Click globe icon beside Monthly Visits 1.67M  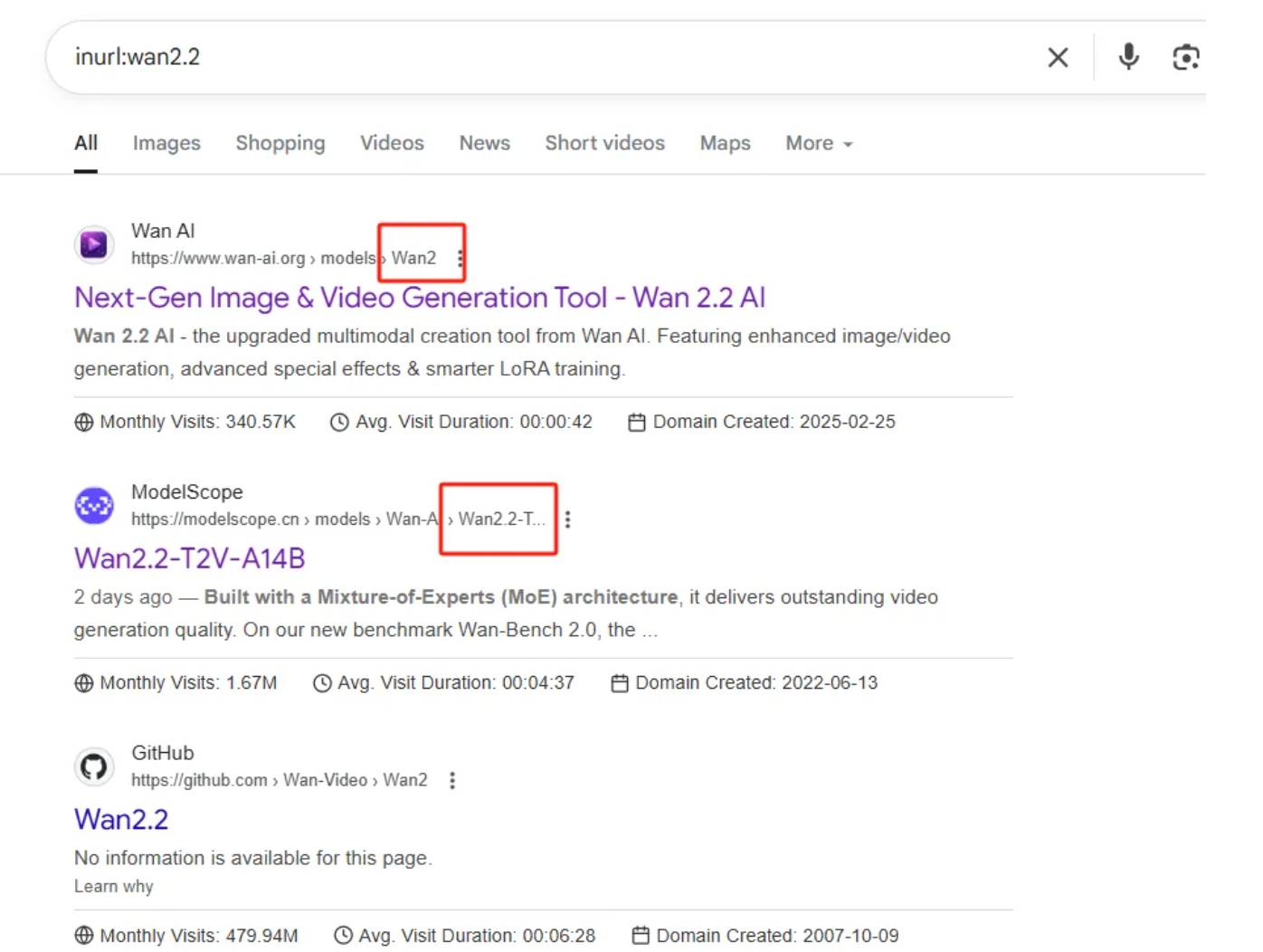point(84,683)
